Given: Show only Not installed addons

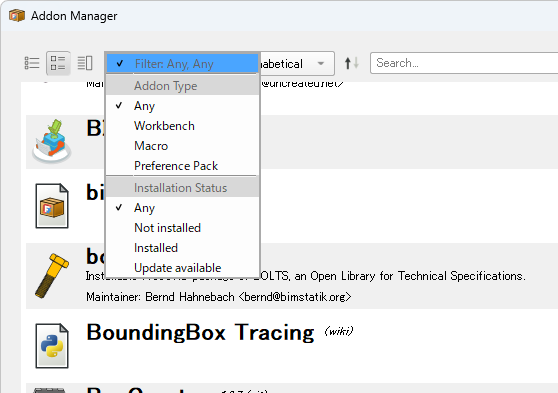Looking at the screenshot, I should [x=183, y=227].
